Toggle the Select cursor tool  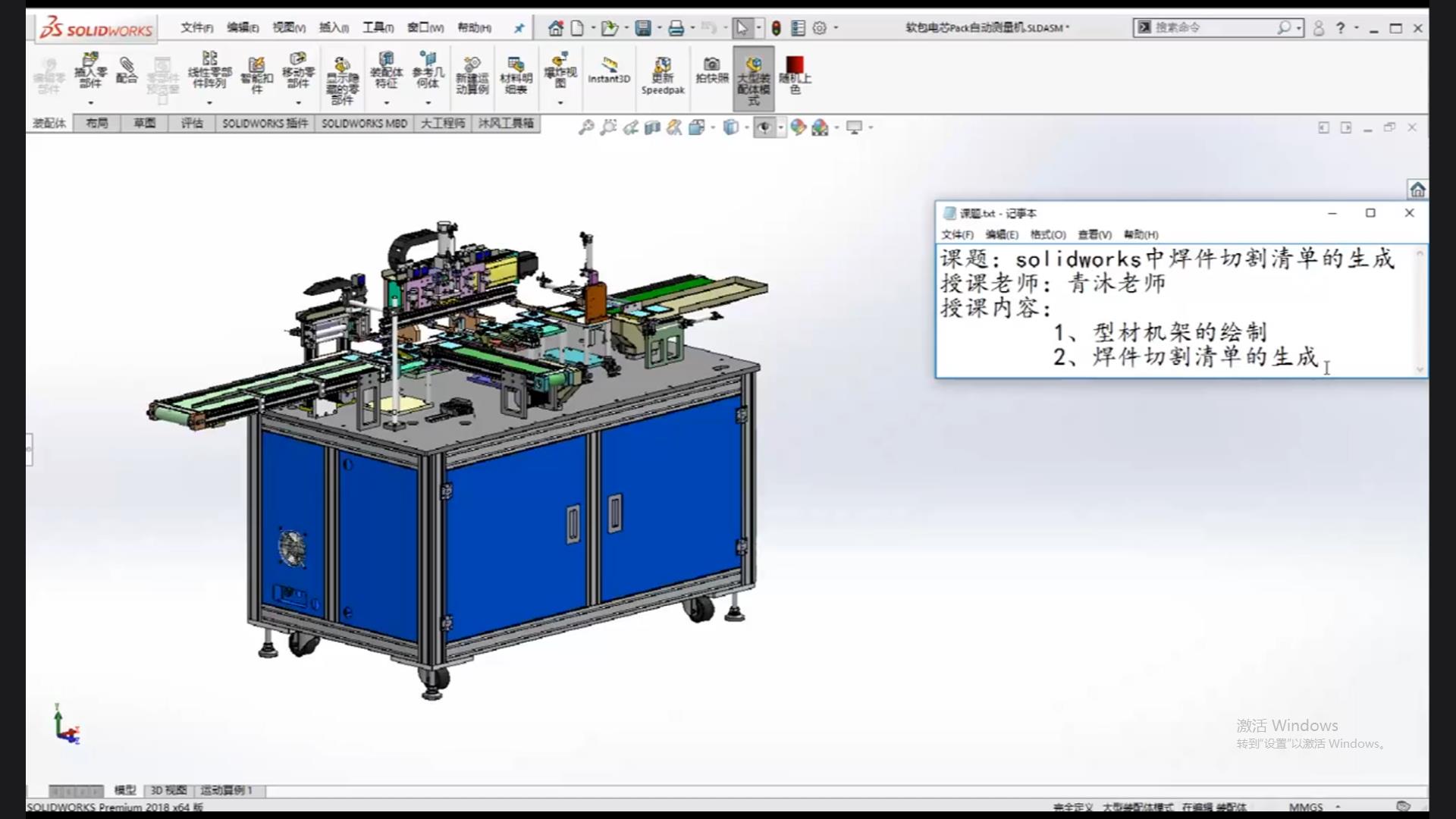742,28
